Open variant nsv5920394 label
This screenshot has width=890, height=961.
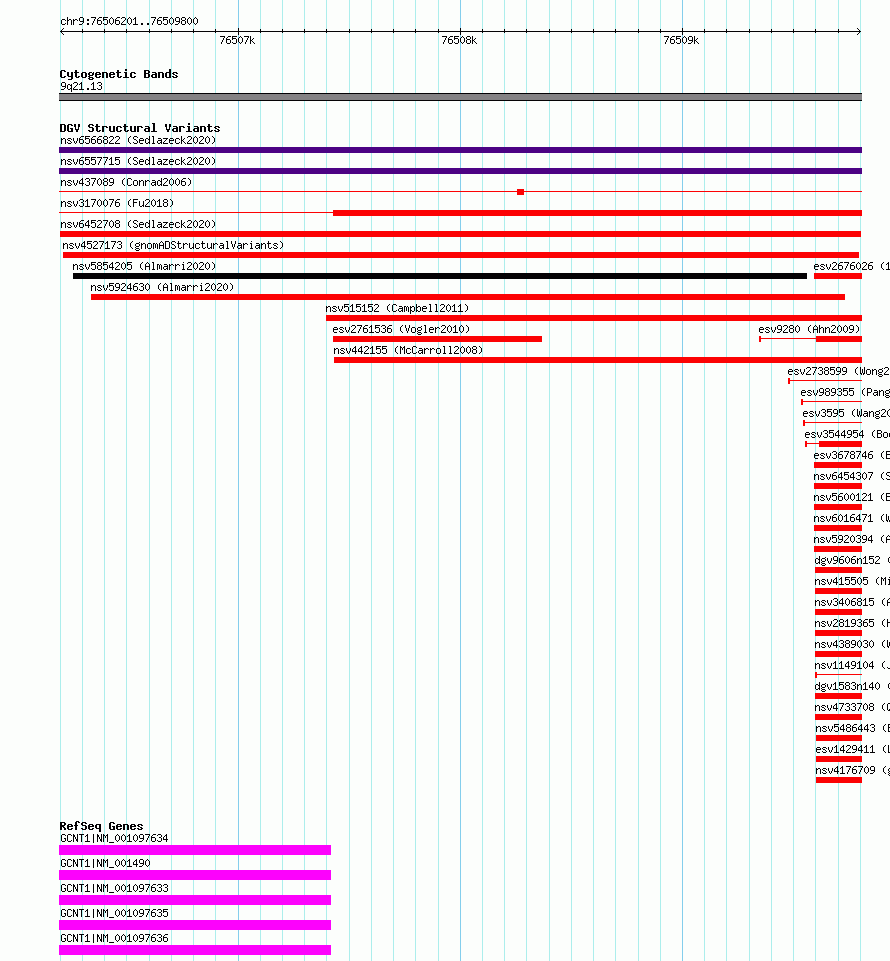point(851,539)
